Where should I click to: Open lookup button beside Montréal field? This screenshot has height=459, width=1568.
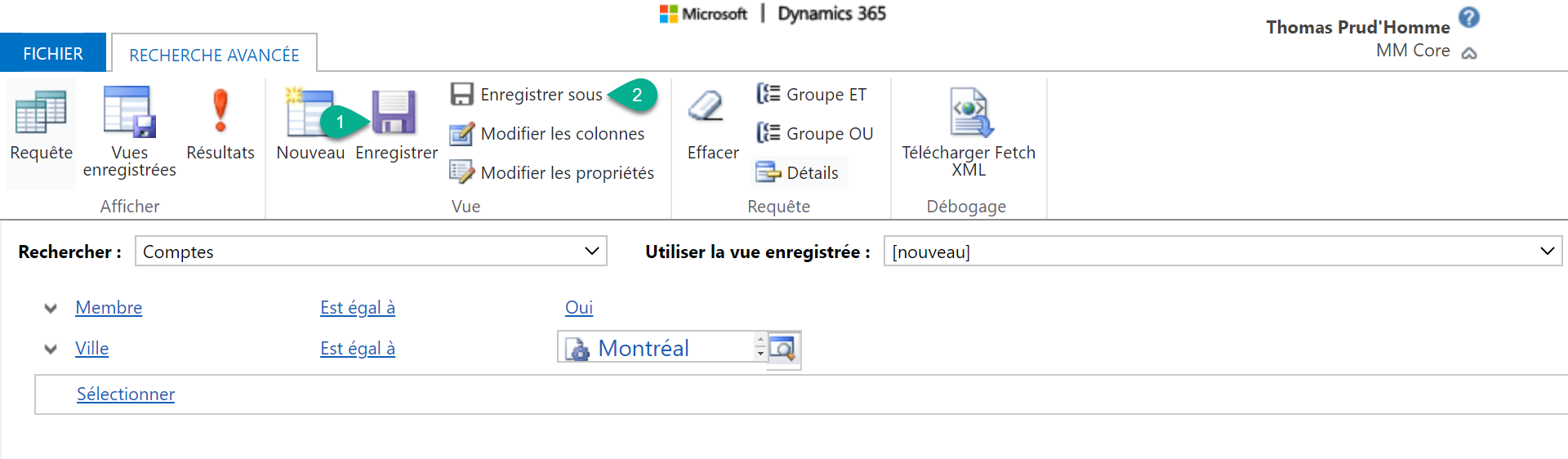coord(782,350)
